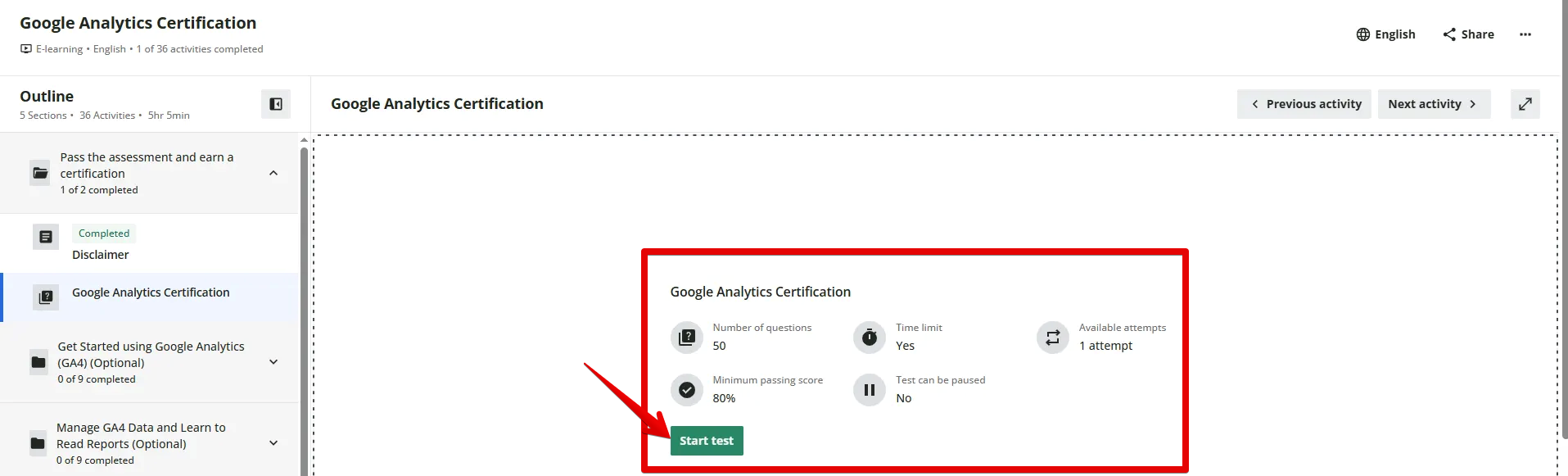
Task: Select Google Analytics Certification outline item
Action: pos(151,292)
